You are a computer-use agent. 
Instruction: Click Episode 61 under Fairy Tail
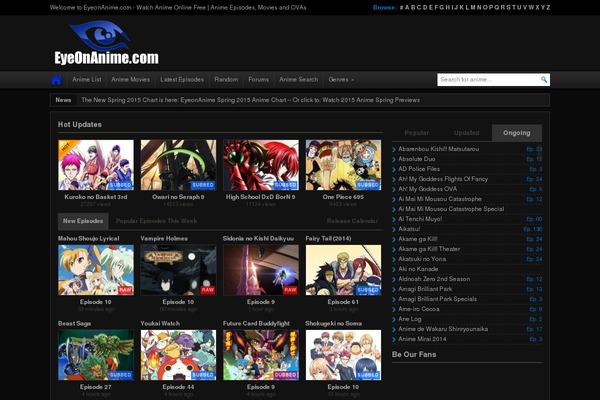point(343,302)
